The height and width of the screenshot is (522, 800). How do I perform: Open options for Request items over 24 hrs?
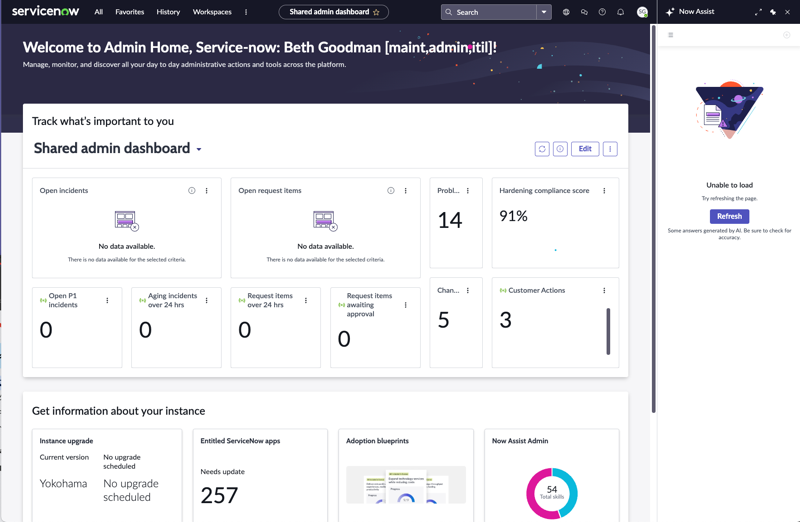pos(306,301)
